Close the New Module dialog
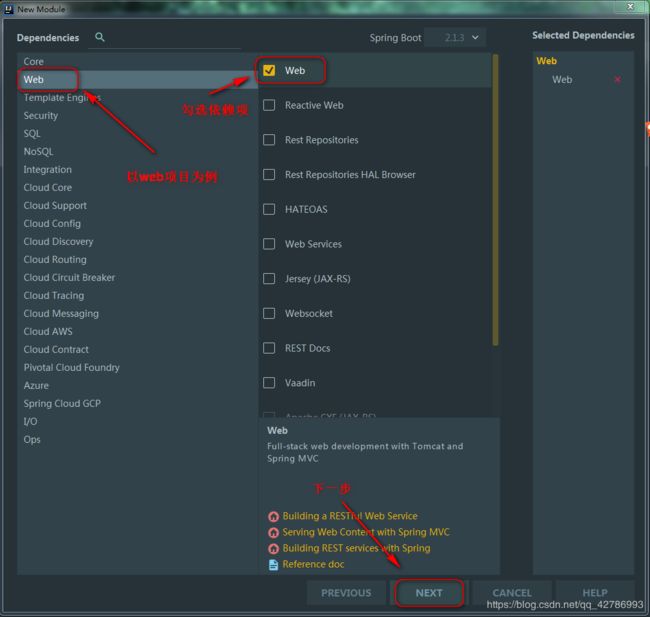Image resolution: width=650 pixels, height=617 pixels. coord(631,6)
